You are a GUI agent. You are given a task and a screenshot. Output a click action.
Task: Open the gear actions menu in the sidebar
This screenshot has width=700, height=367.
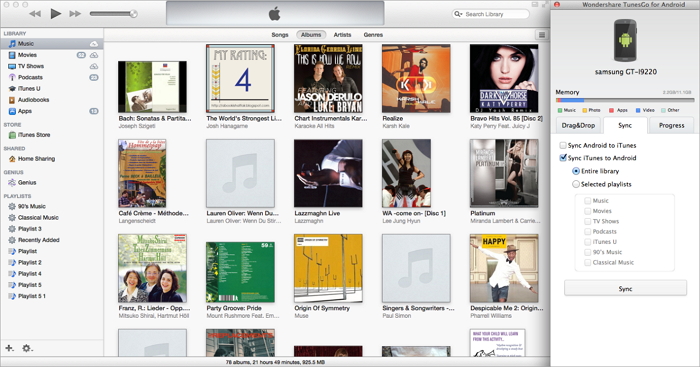[27, 348]
